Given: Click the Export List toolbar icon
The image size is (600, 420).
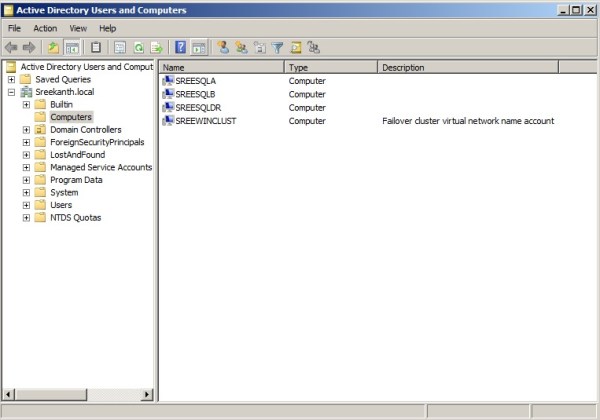Looking at the screenshot, I should [156, 47].
